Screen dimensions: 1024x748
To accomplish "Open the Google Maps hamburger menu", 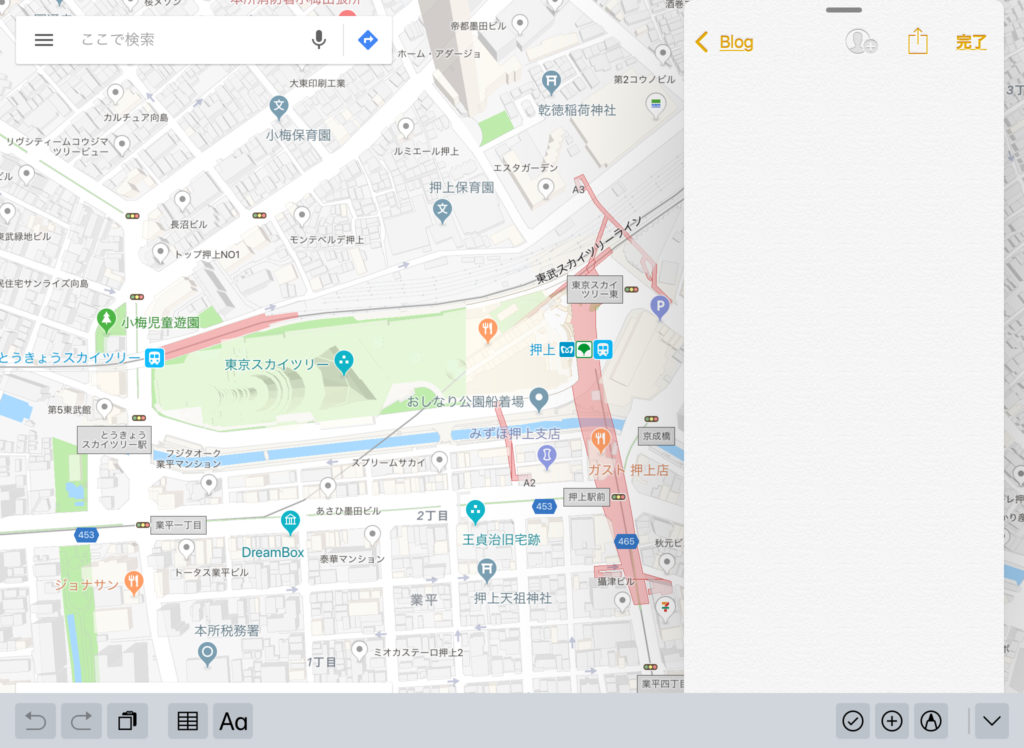I will coord(44,40).
